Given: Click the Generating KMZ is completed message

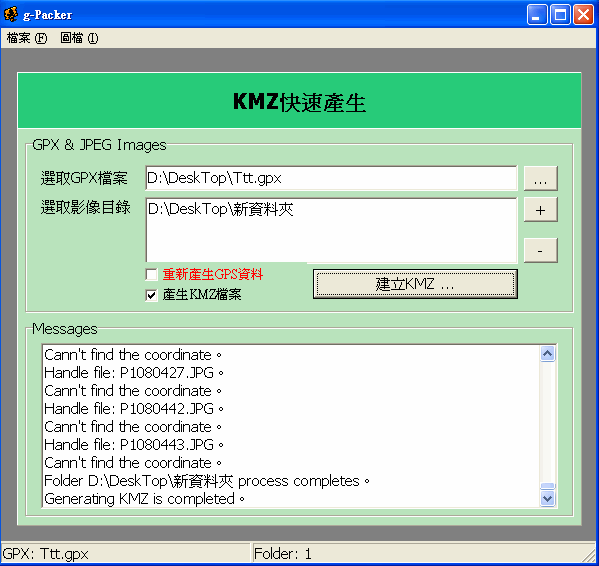Looking at the screenshot, I should [144, 499].
